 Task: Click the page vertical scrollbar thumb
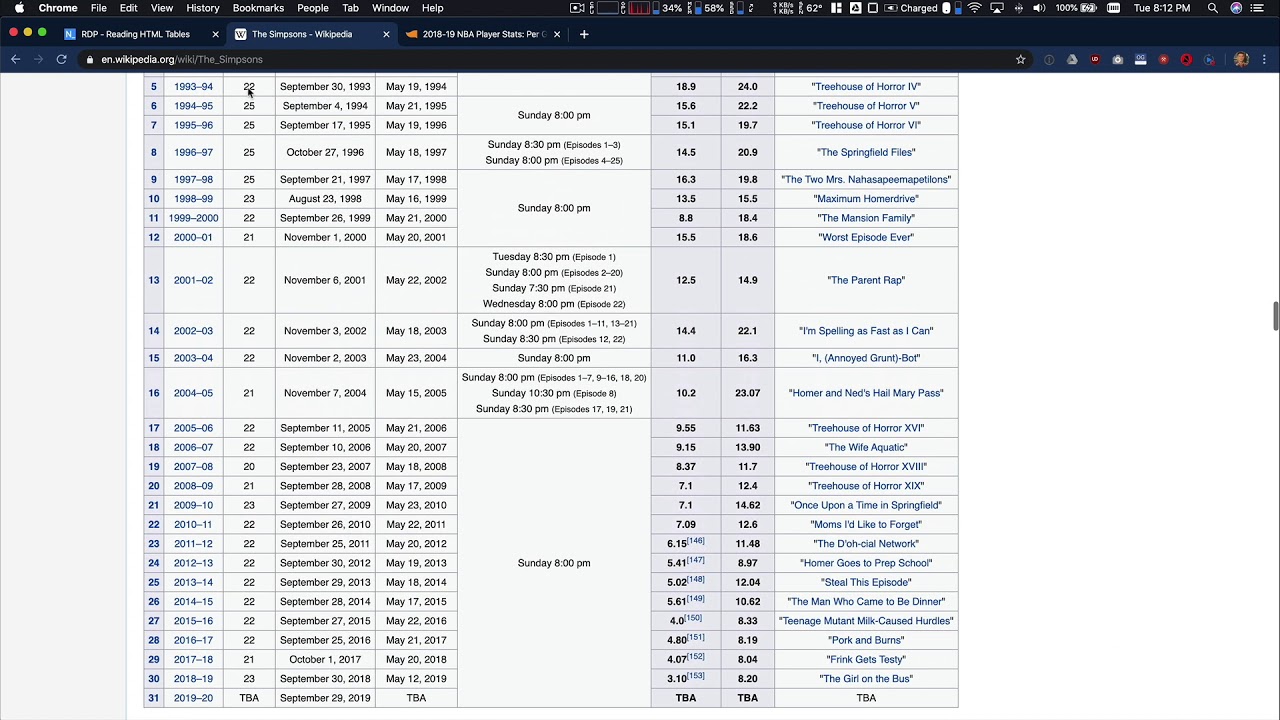point(1275,315)
